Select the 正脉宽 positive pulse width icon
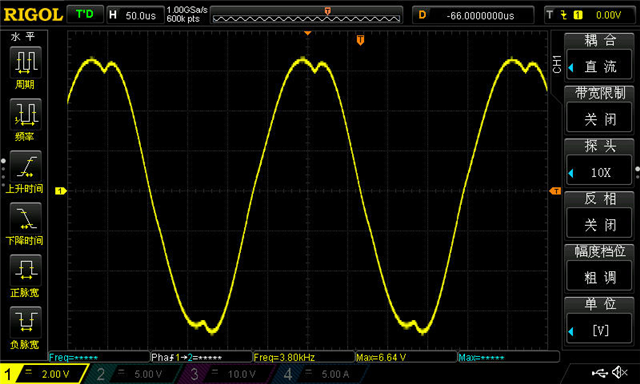640x384 pixels. pos(25,270)
